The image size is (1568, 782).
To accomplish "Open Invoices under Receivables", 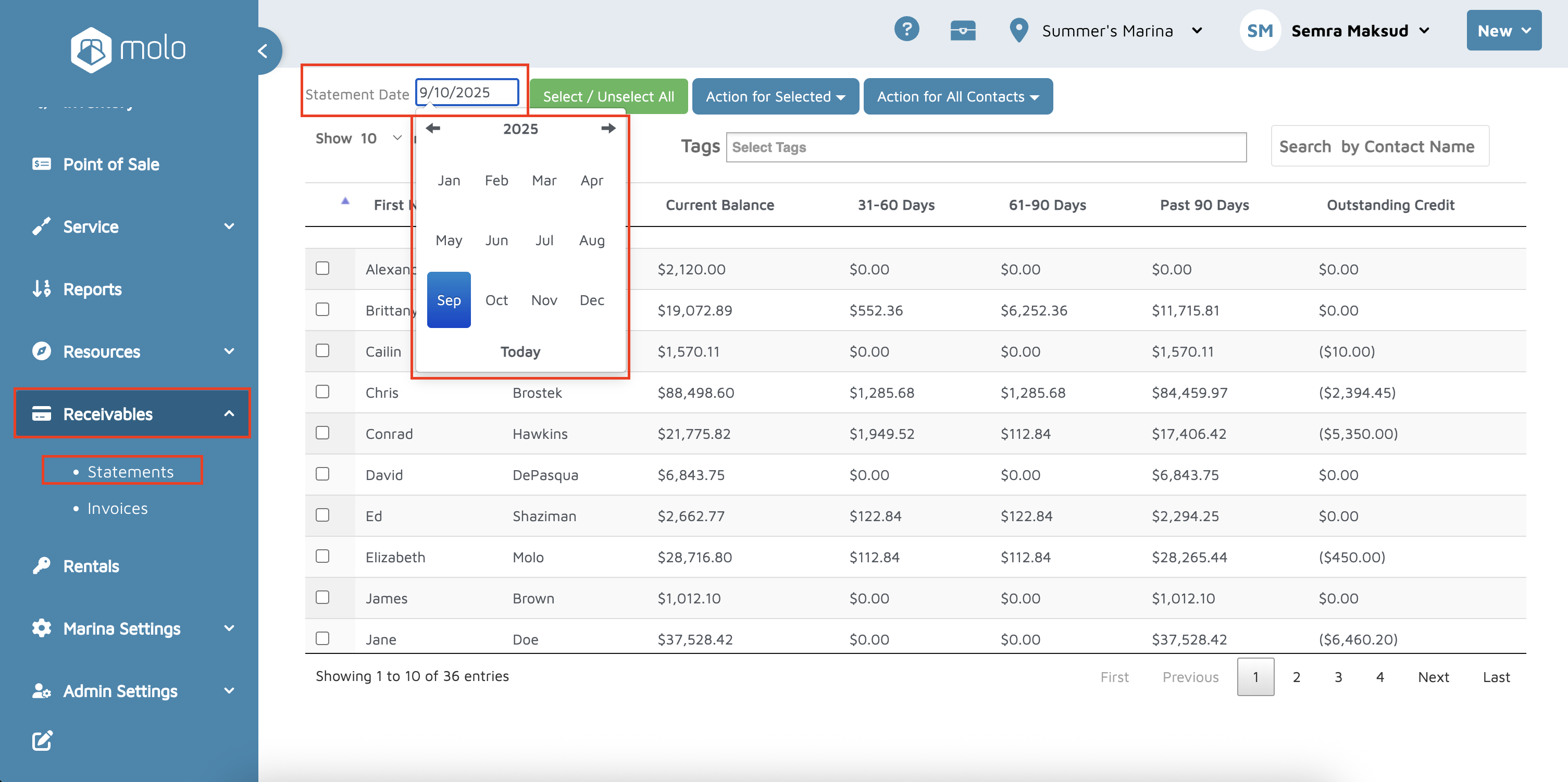I will pos(118,508).
